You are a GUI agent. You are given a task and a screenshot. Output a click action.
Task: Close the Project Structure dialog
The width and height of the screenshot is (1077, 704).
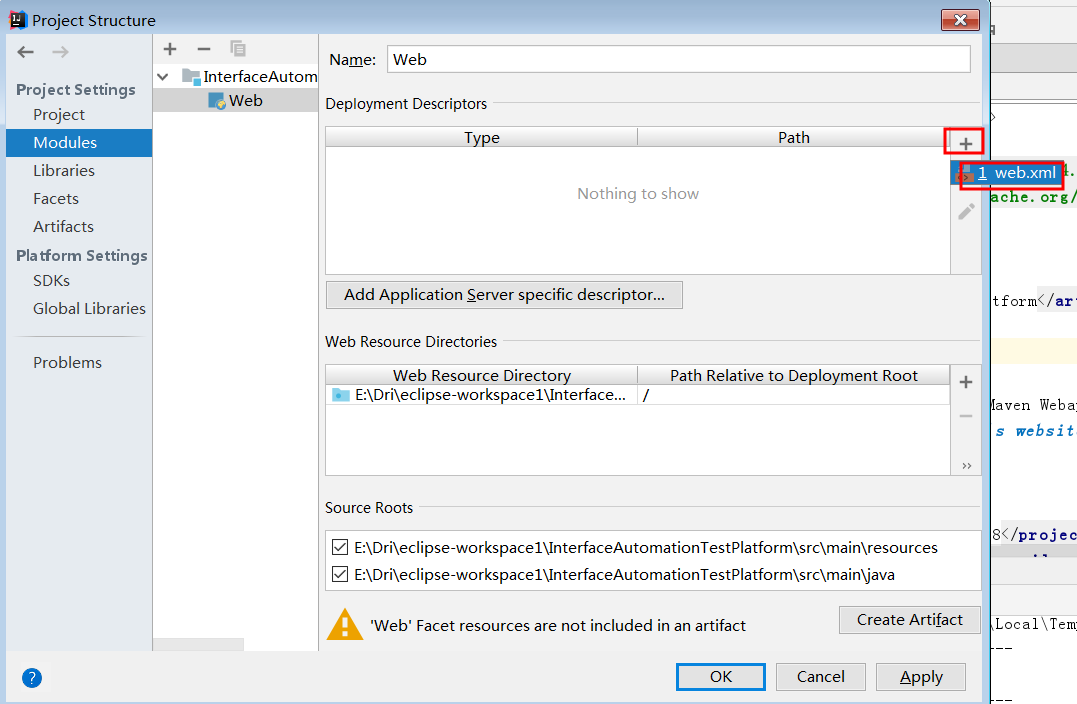960,20
